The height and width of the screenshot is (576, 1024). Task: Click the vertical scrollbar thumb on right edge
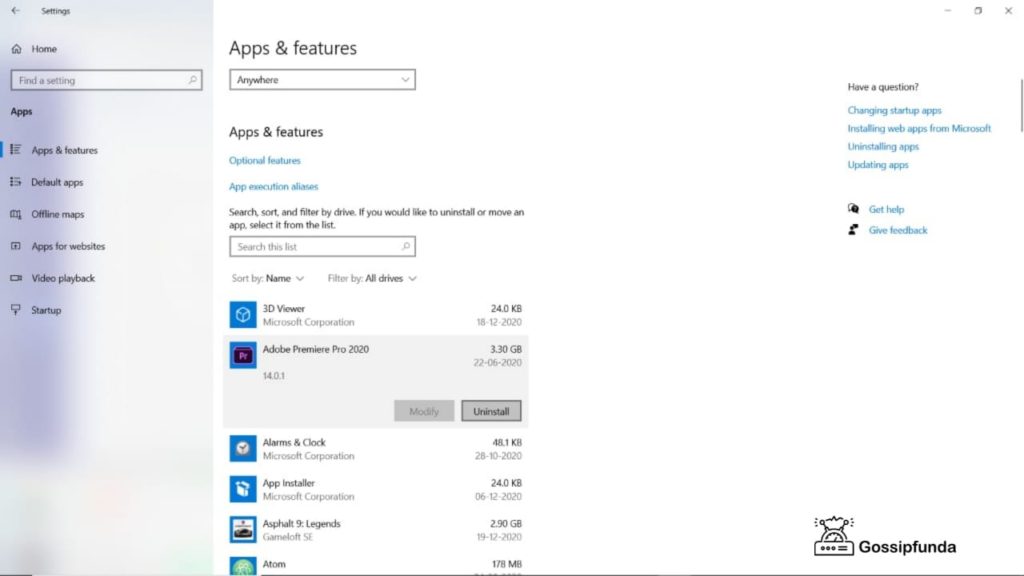(1021, 105)
